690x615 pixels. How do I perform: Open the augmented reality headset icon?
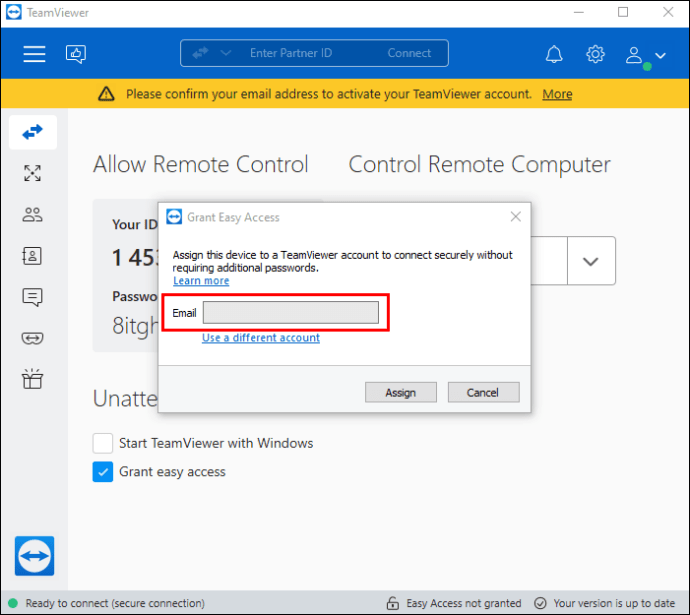point(32,338)
